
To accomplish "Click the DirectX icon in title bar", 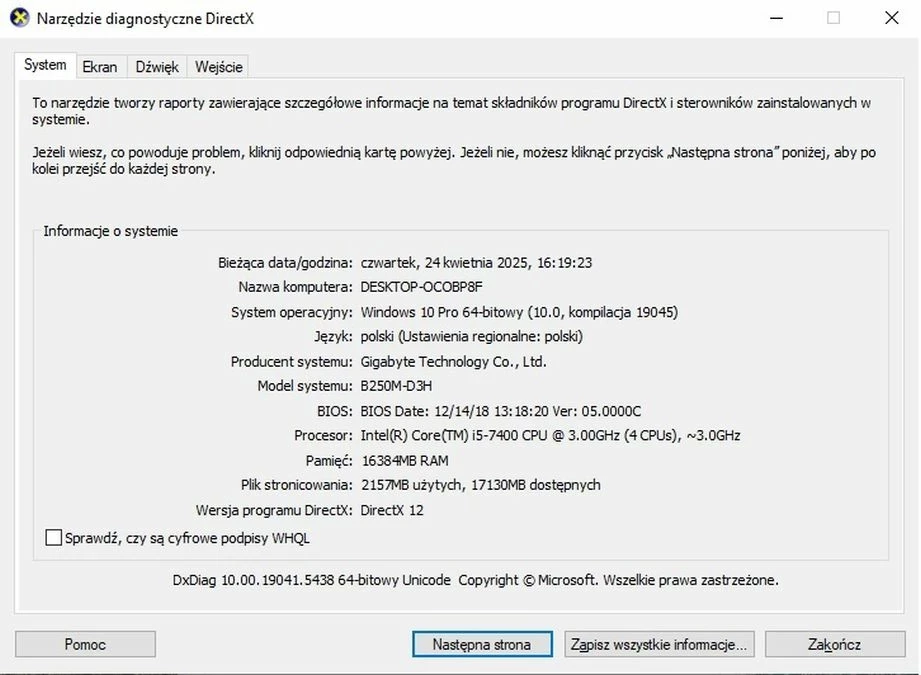I will coord(19,18).
